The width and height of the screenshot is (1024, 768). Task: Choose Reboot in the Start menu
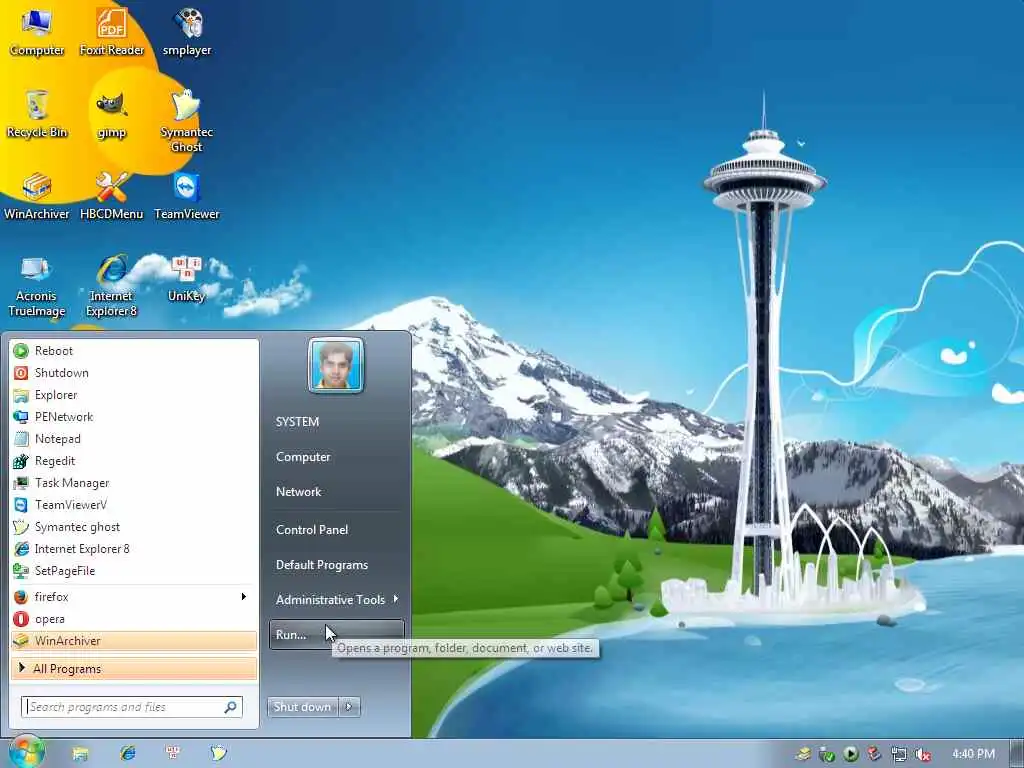point(134,351)
